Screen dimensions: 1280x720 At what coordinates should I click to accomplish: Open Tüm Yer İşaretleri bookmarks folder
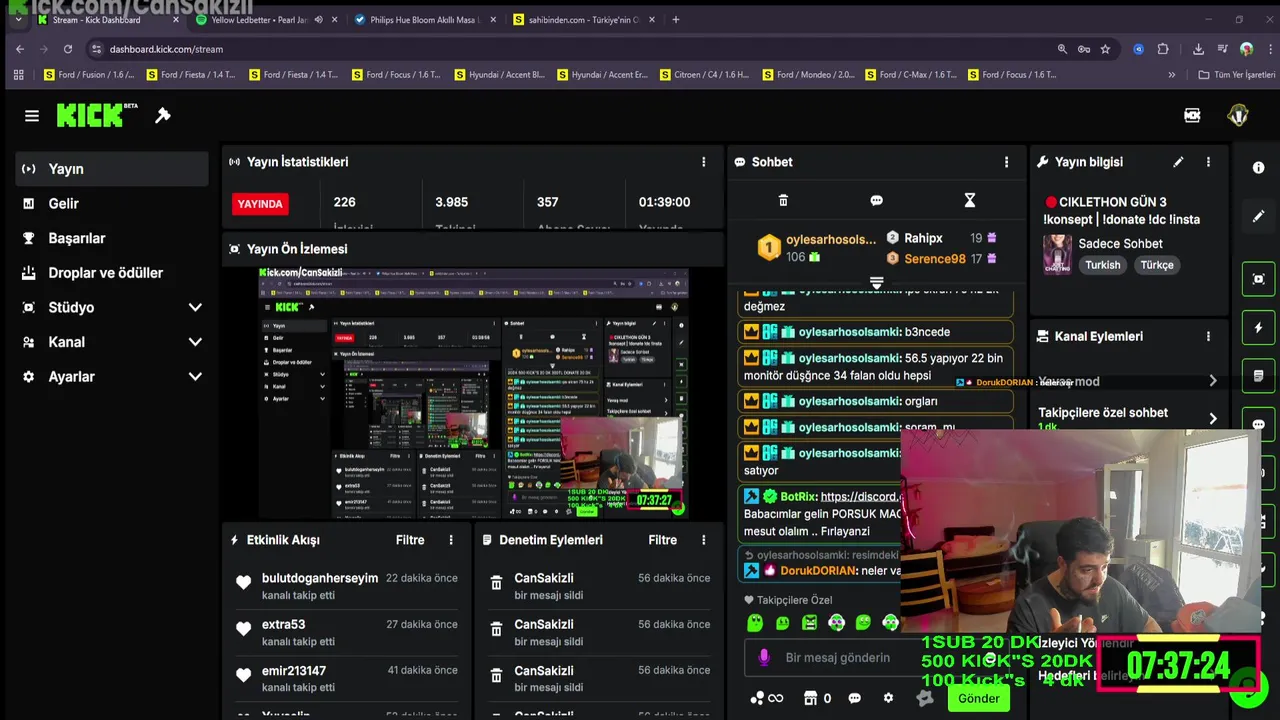click(x=1237, y=75)
